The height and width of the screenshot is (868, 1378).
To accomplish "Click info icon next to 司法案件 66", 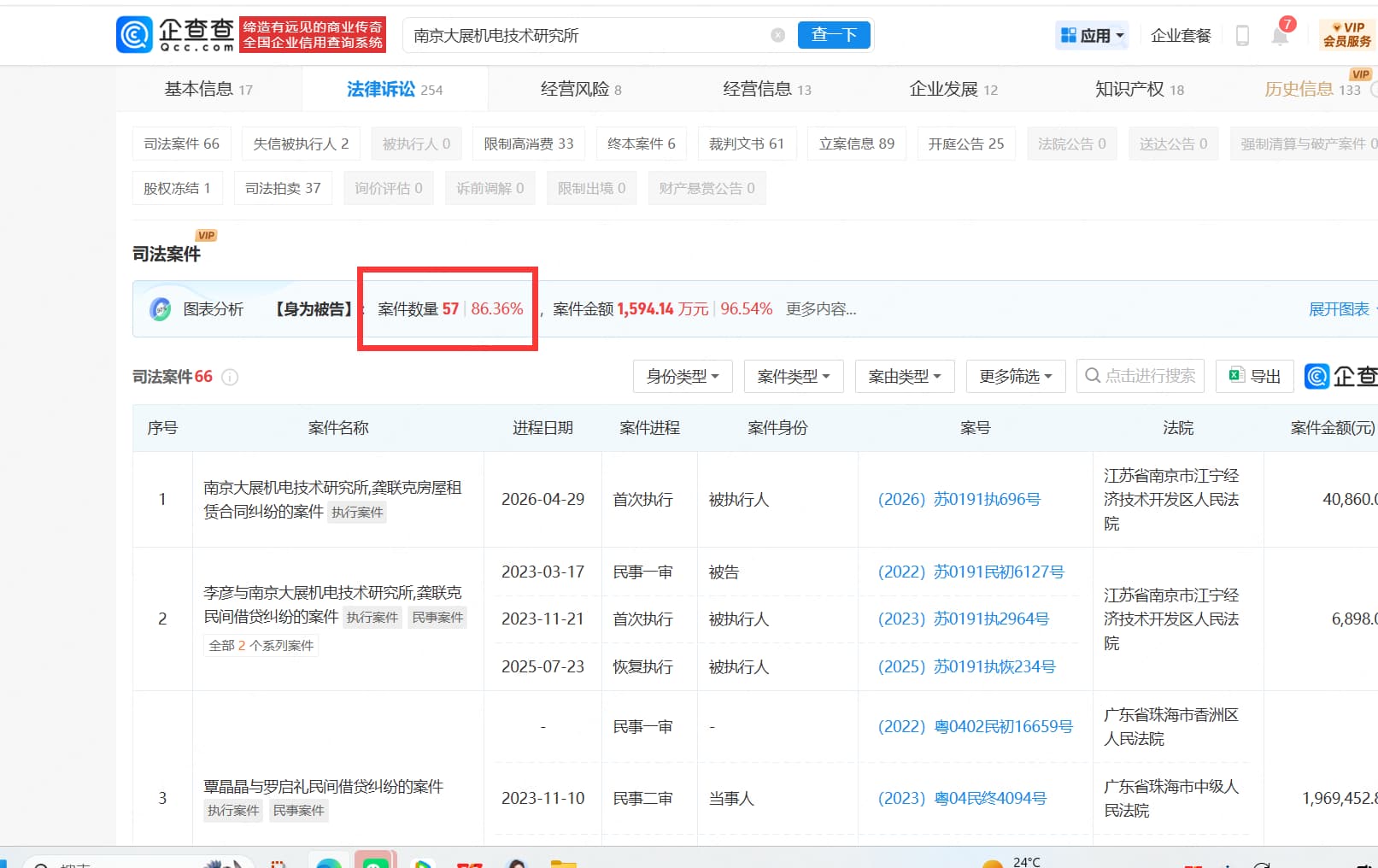I will point(230,377).
